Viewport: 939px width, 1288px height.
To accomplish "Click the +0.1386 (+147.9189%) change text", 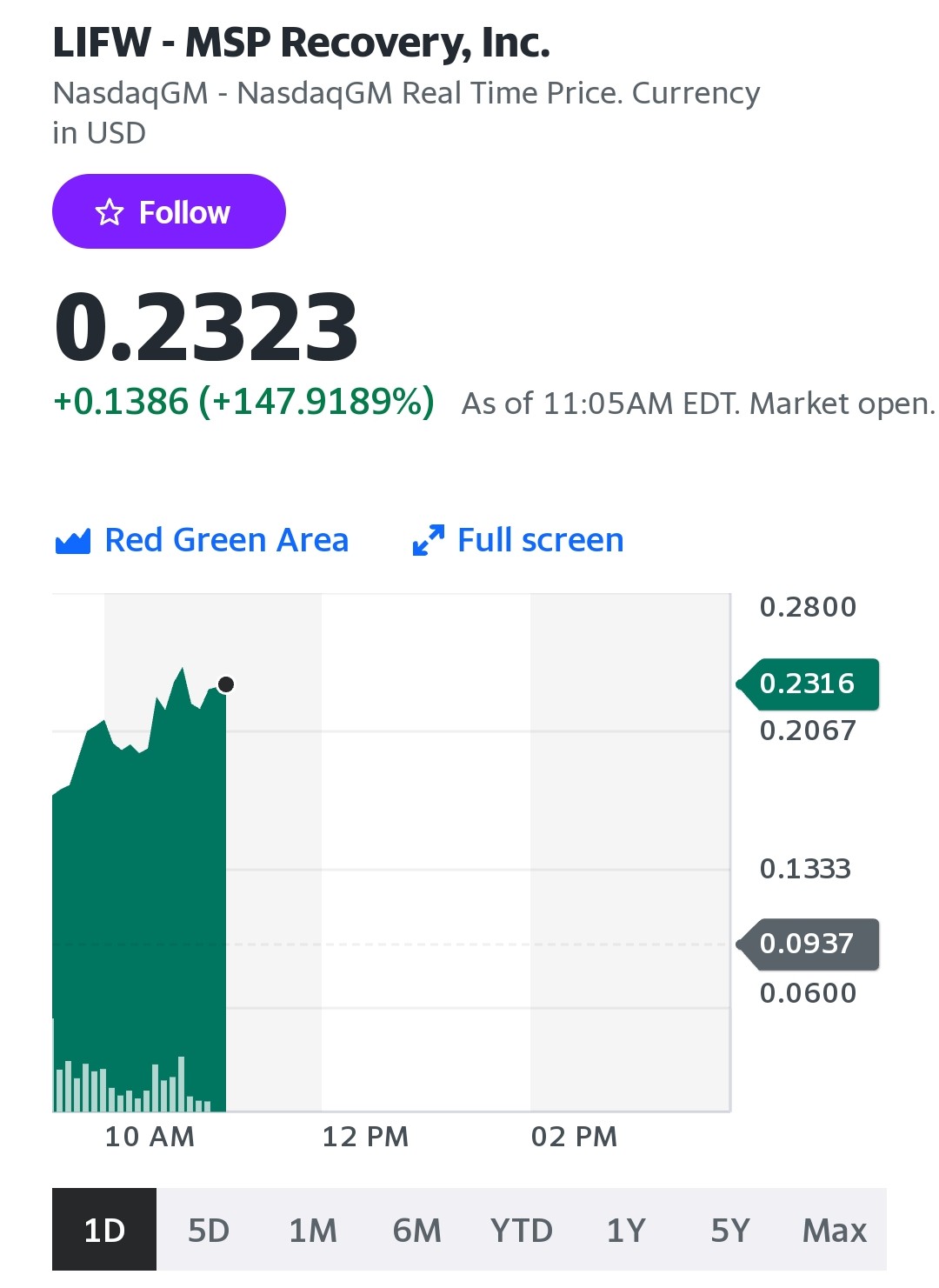I will pos(243,402).
